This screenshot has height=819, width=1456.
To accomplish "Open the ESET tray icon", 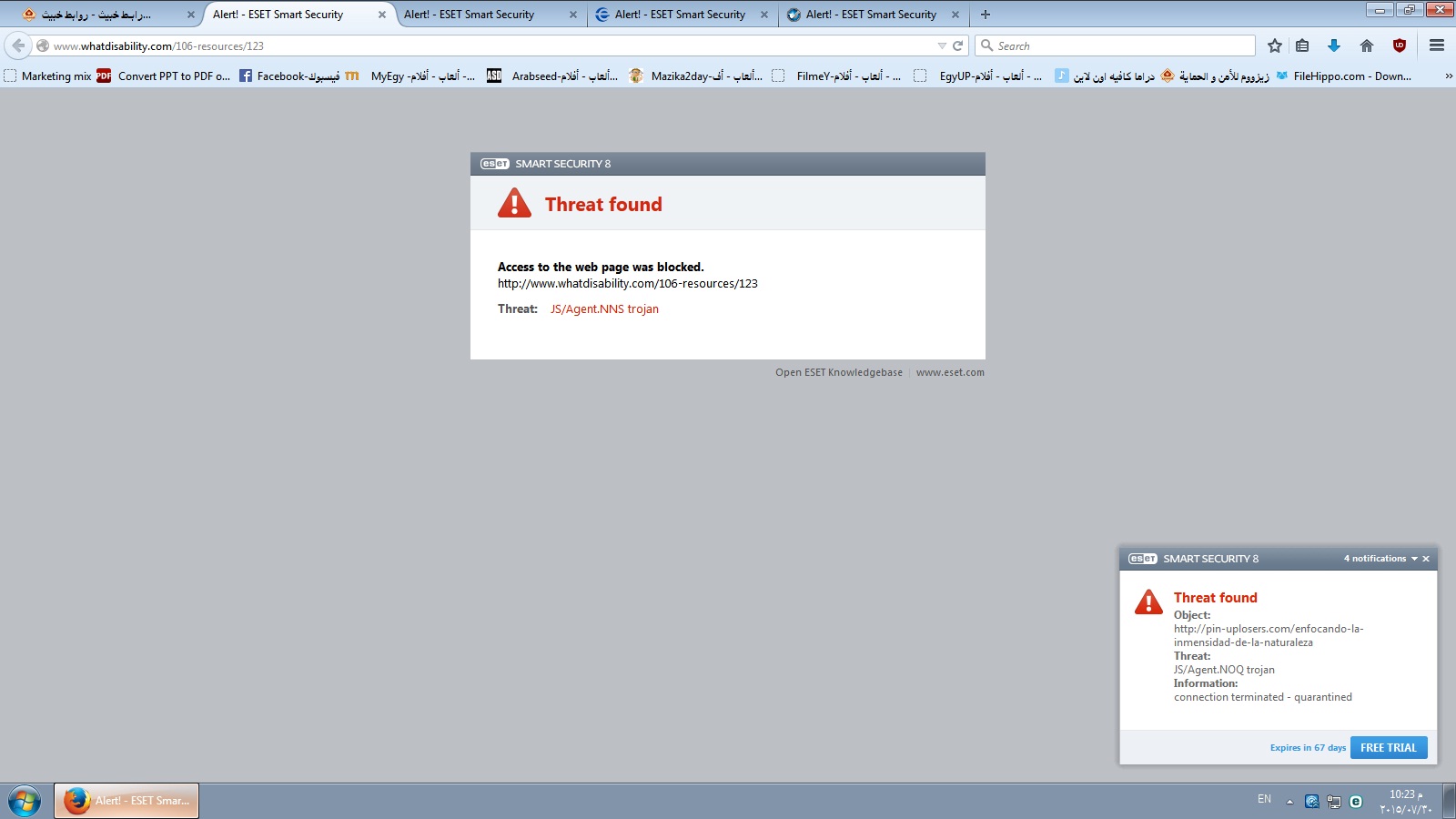I will tap(1356, 802).
